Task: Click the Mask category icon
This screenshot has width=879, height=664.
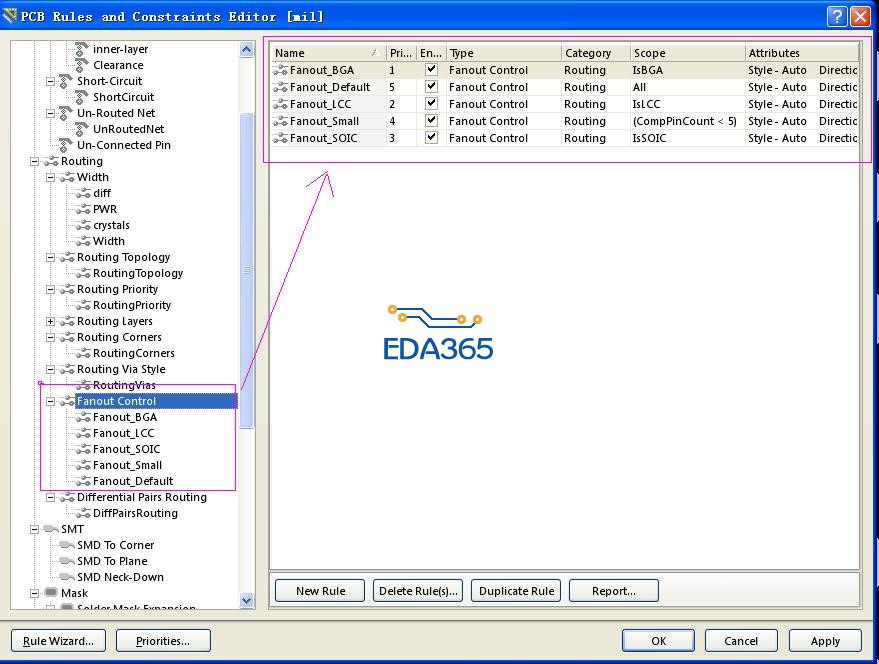Action: pos(51,593)
